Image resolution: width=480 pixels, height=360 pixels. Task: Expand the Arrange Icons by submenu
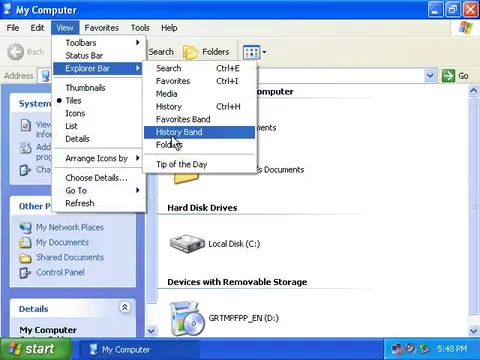pyautogui.click(x=99, y=158)
